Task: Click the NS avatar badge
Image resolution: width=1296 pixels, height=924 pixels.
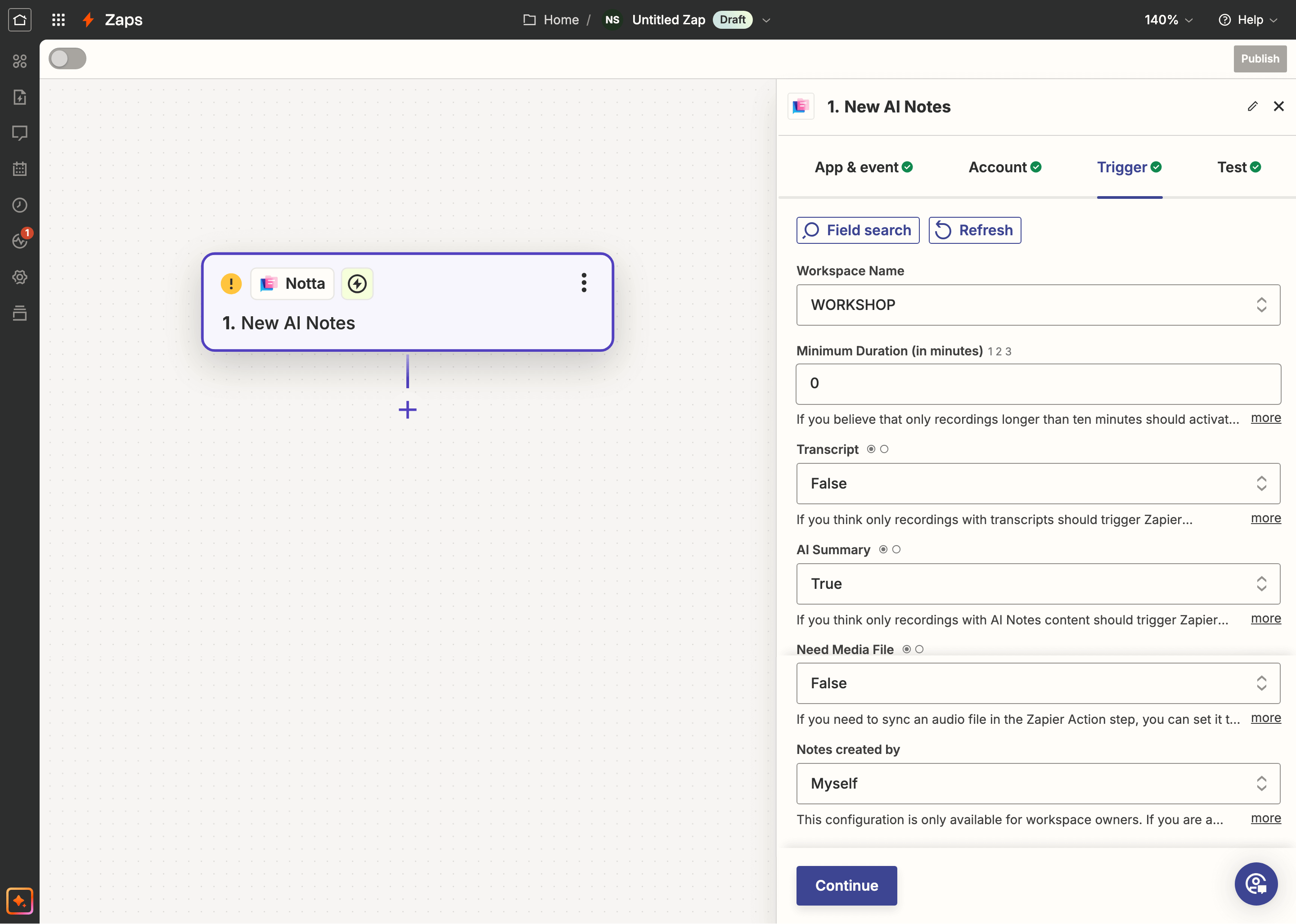Action: click(612, 20)
